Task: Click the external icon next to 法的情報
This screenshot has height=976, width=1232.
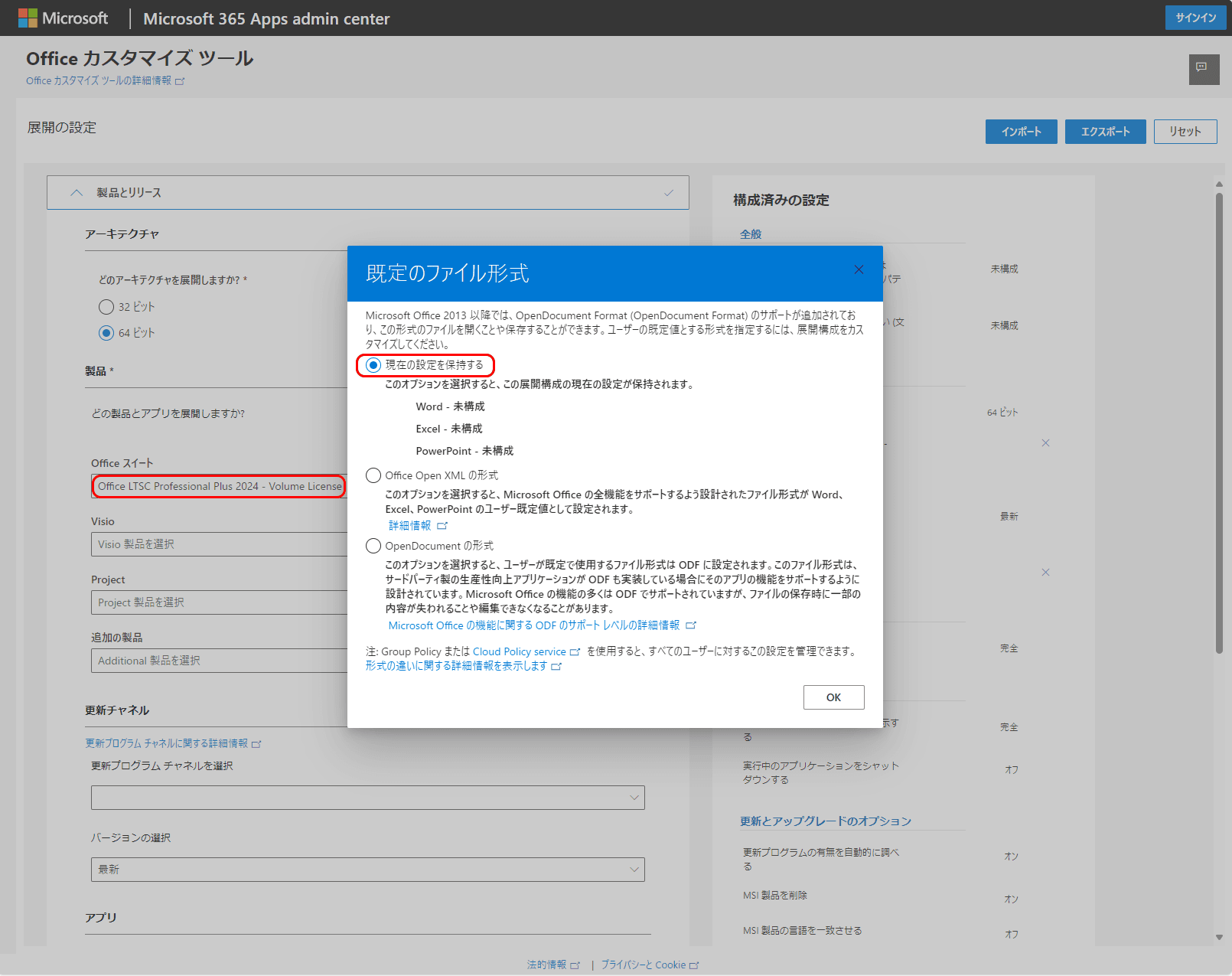Action: coord(575,965)
